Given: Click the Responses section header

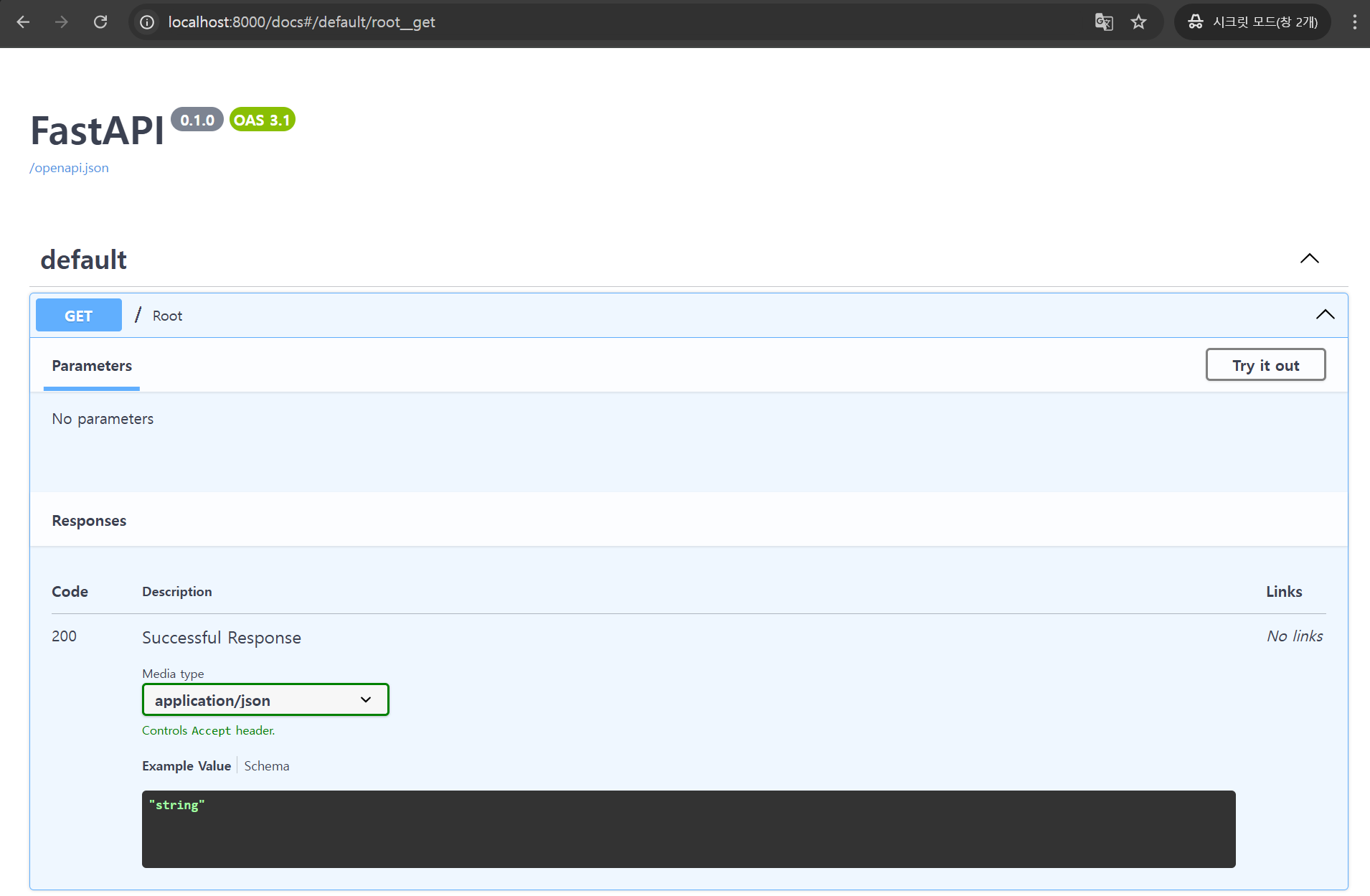Looking at the screenshot, I should coord(89,521).
